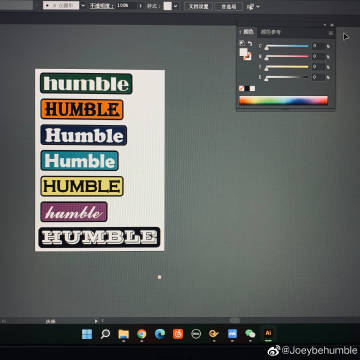Image resolution: width=360 pixels, height=360 pixels.
Task: Adjust the Magenta slider
Action: point(287,57)
